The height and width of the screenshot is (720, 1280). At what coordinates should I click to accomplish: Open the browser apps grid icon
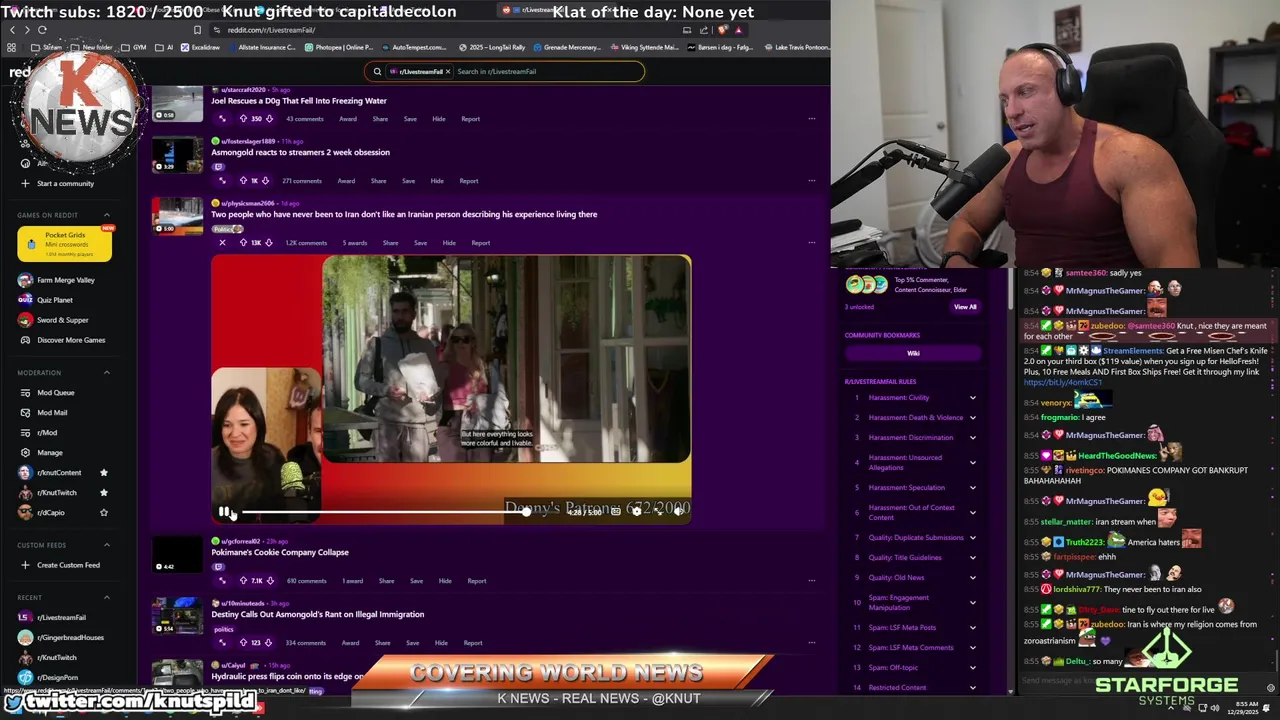(x=11, y=47)
